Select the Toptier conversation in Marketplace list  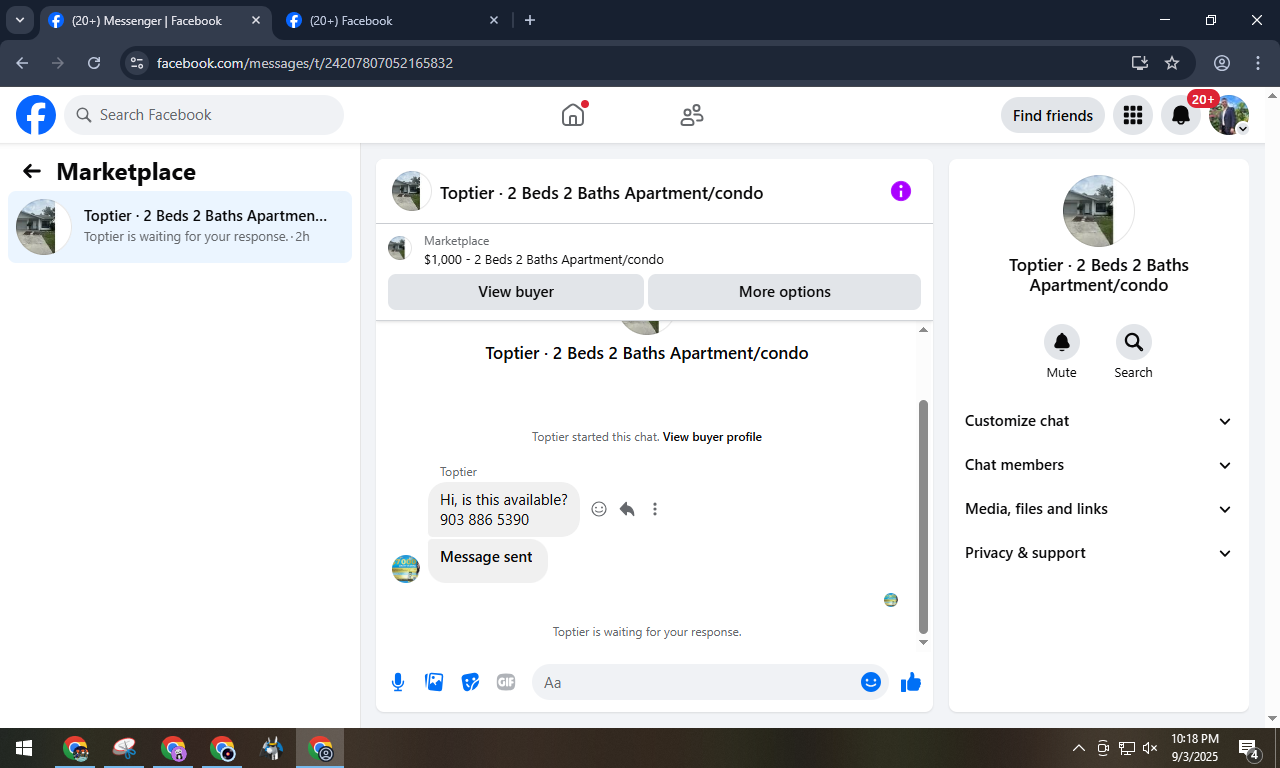[180, 227]
